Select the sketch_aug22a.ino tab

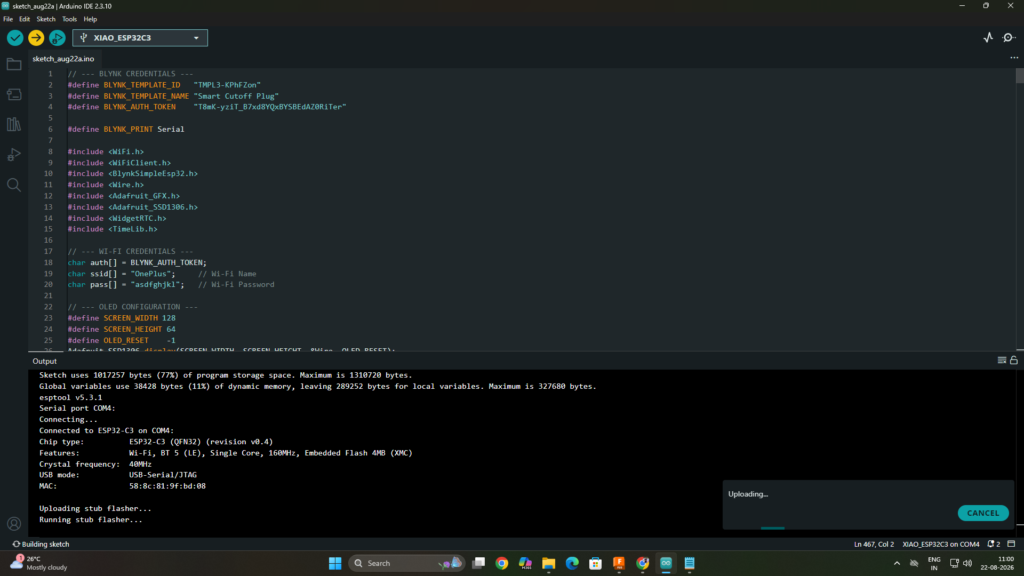tap(63, 59)
